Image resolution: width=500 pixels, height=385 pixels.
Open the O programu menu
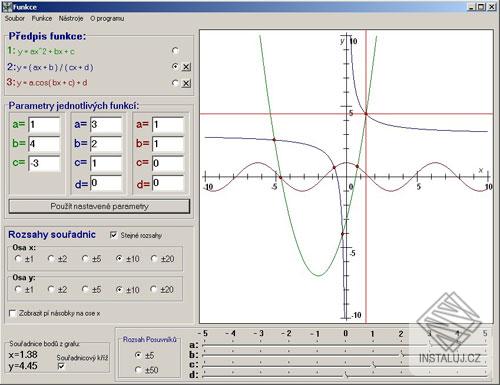point(107,18)
